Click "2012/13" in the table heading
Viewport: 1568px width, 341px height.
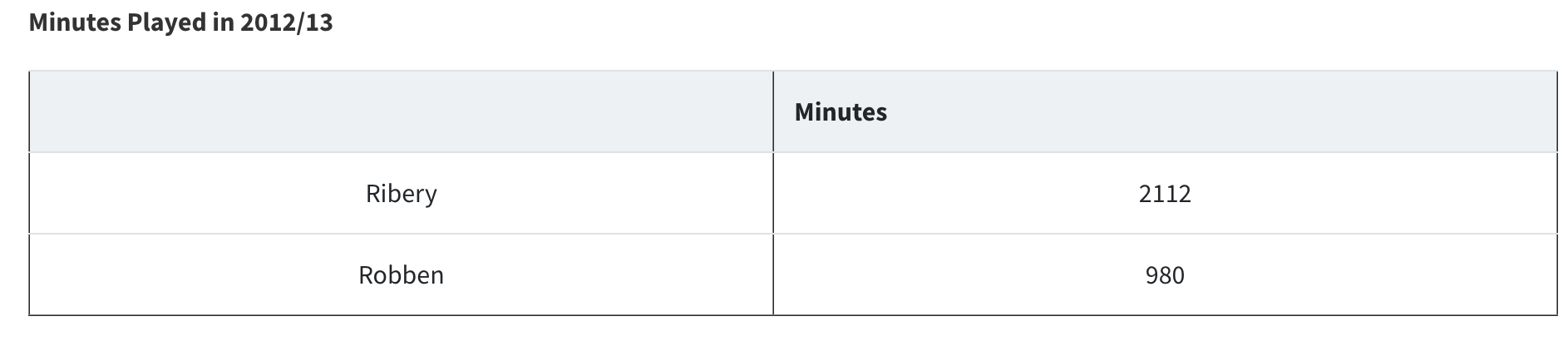click(286, 22)
